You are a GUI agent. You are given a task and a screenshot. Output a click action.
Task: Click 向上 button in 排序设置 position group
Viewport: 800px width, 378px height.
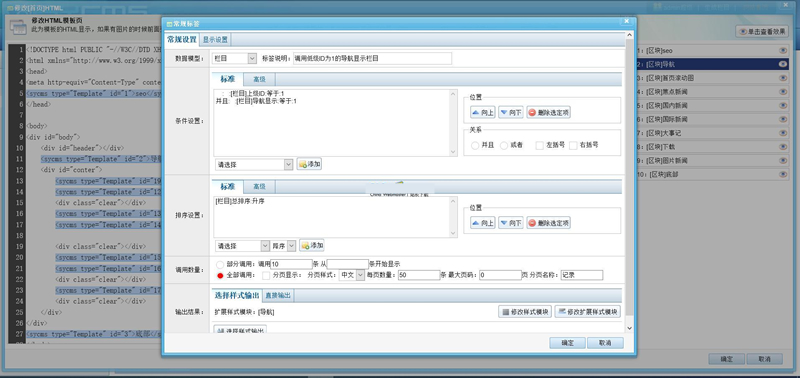coord(483,223)
